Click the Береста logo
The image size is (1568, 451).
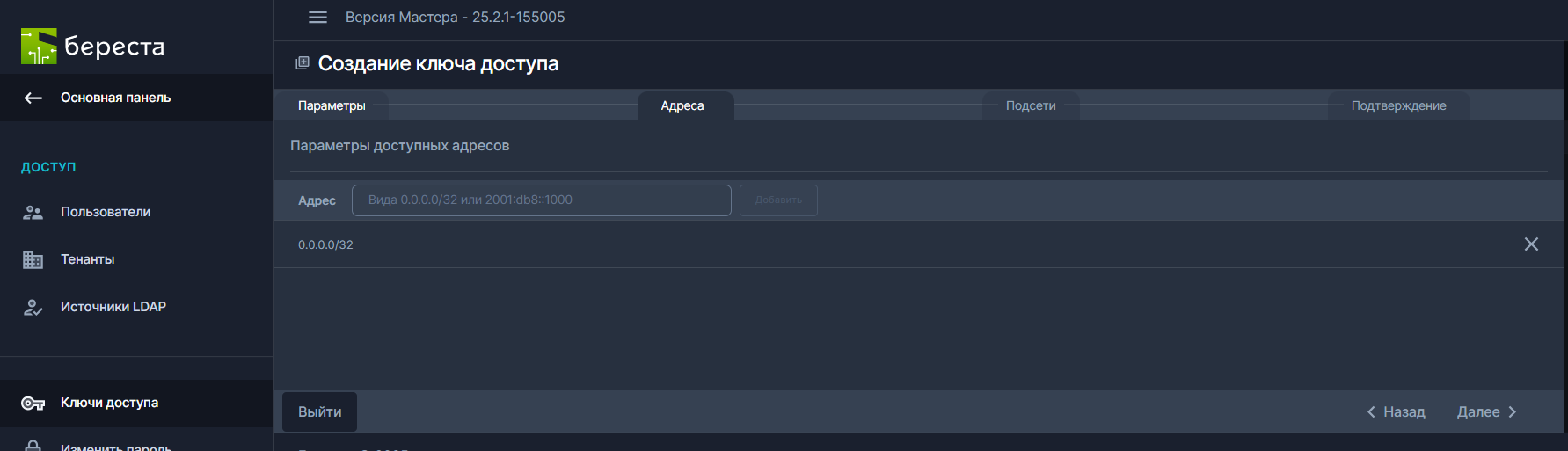click(92, 47)
